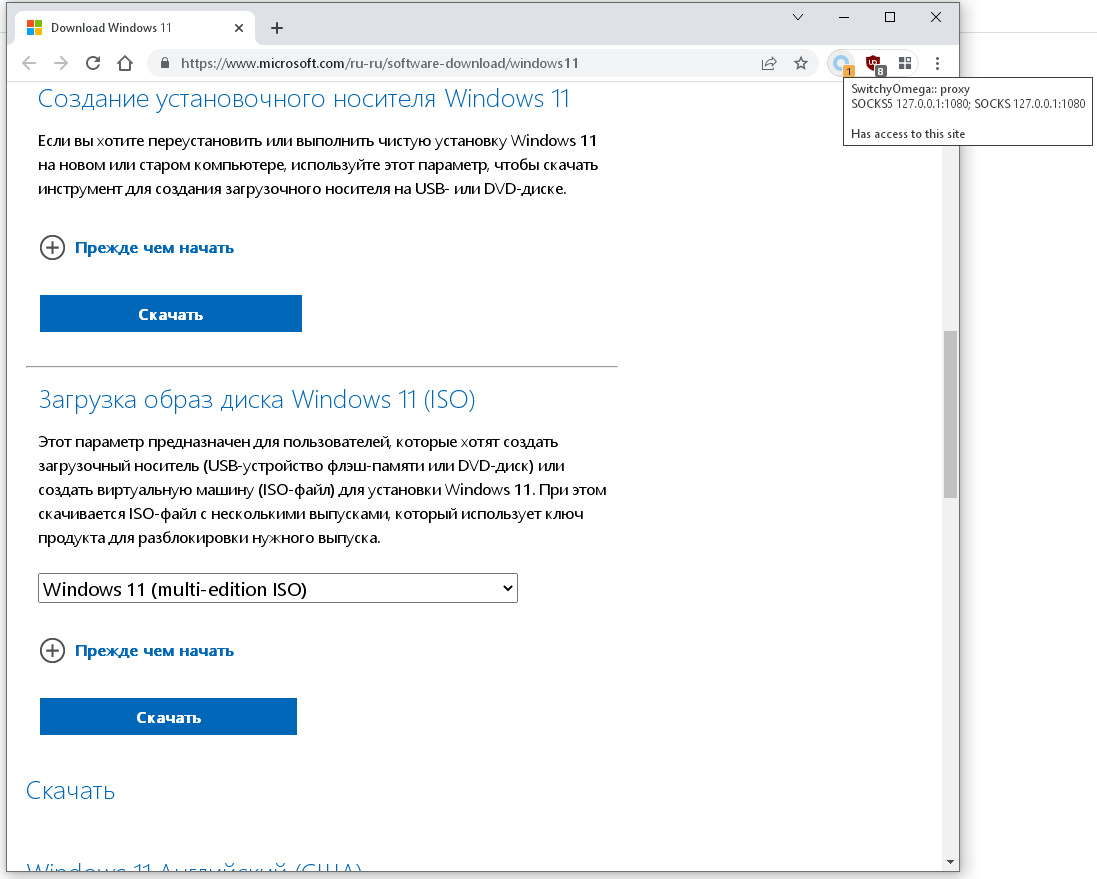
Task: Minimize the browser window
Action: (x=844, y=17)
